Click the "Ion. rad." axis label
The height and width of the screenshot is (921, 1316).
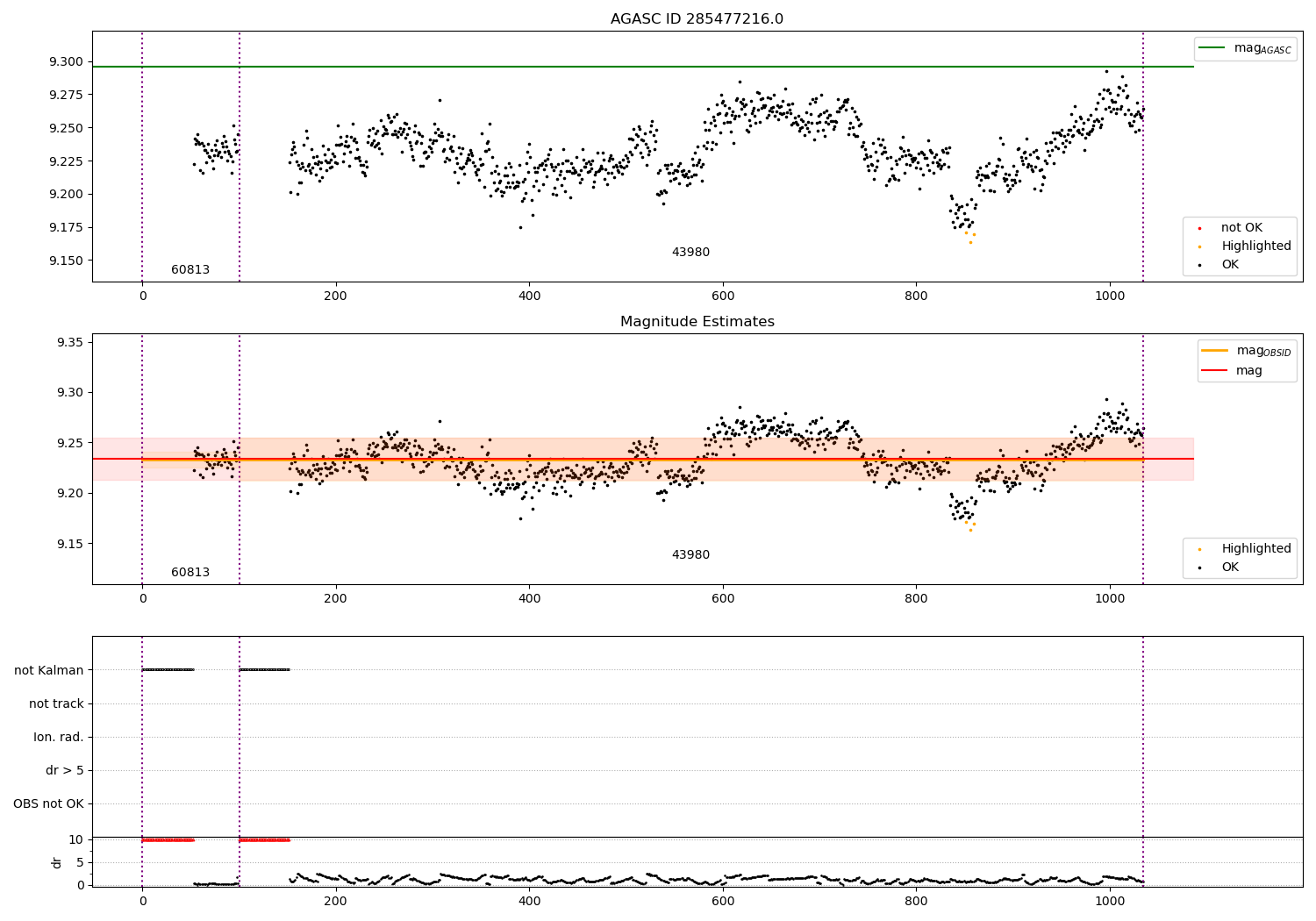click(59, 737)
